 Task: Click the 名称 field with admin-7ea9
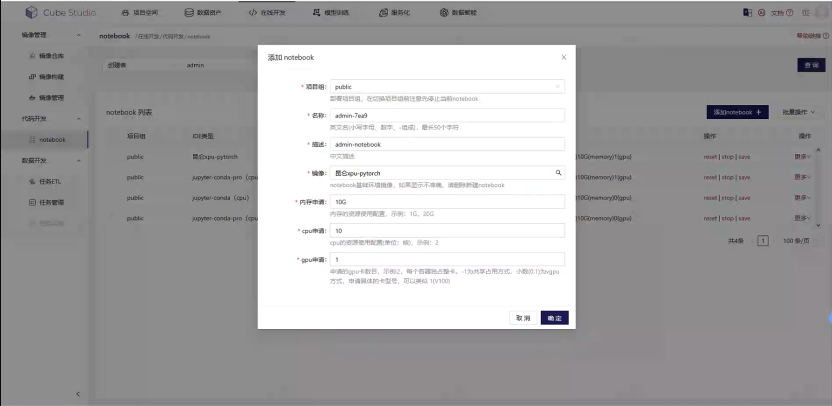[x=447, y=115]
